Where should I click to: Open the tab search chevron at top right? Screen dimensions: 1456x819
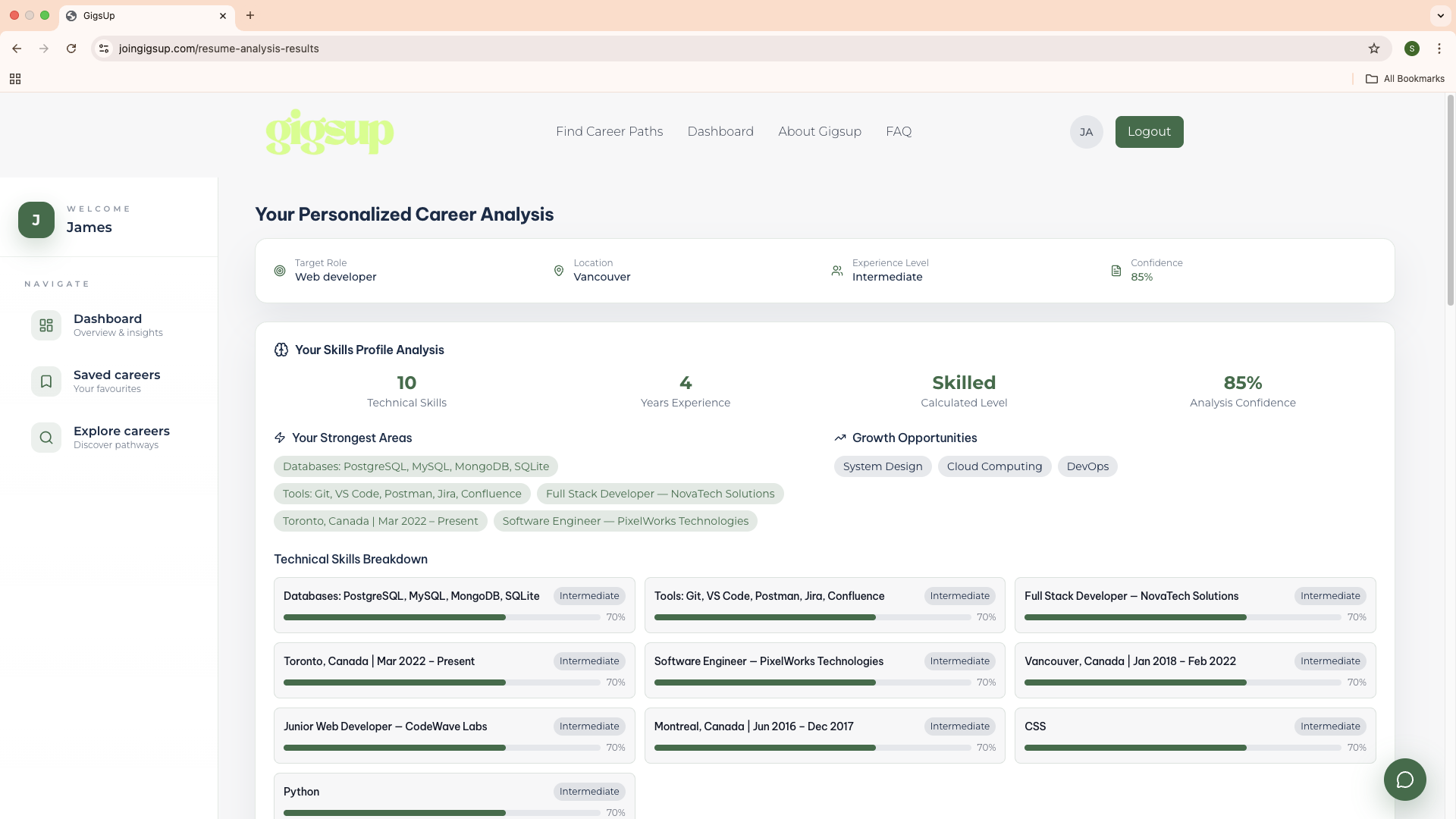click(x=1439, y=15)
